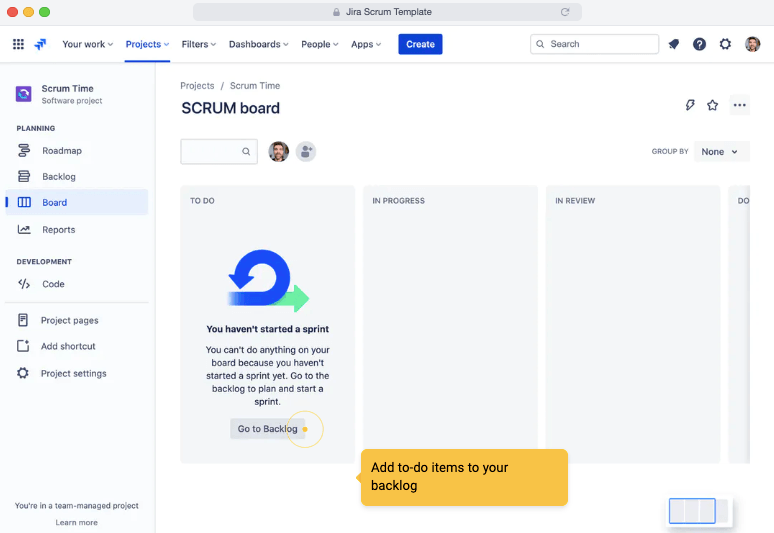Open the app switcher grid icon
The width and height of the screenshot is (774, 533).
18,44
